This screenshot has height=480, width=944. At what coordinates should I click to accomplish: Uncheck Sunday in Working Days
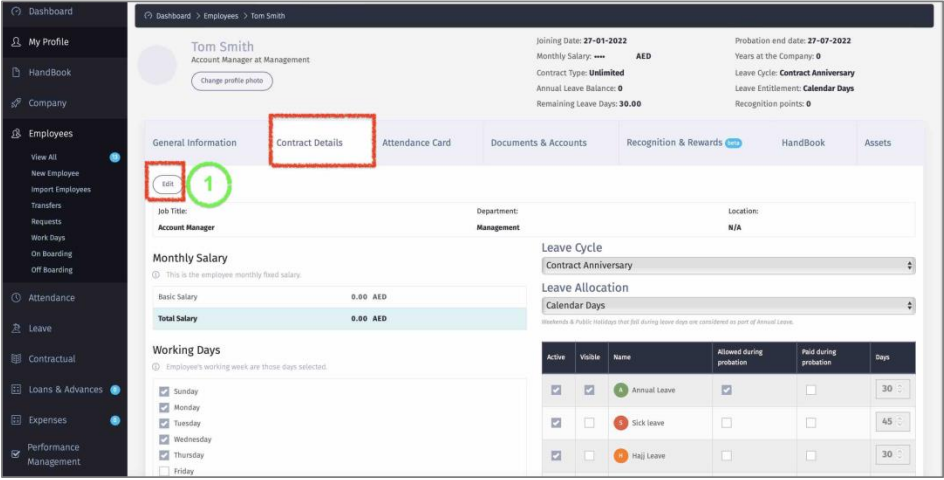(164, 392)
